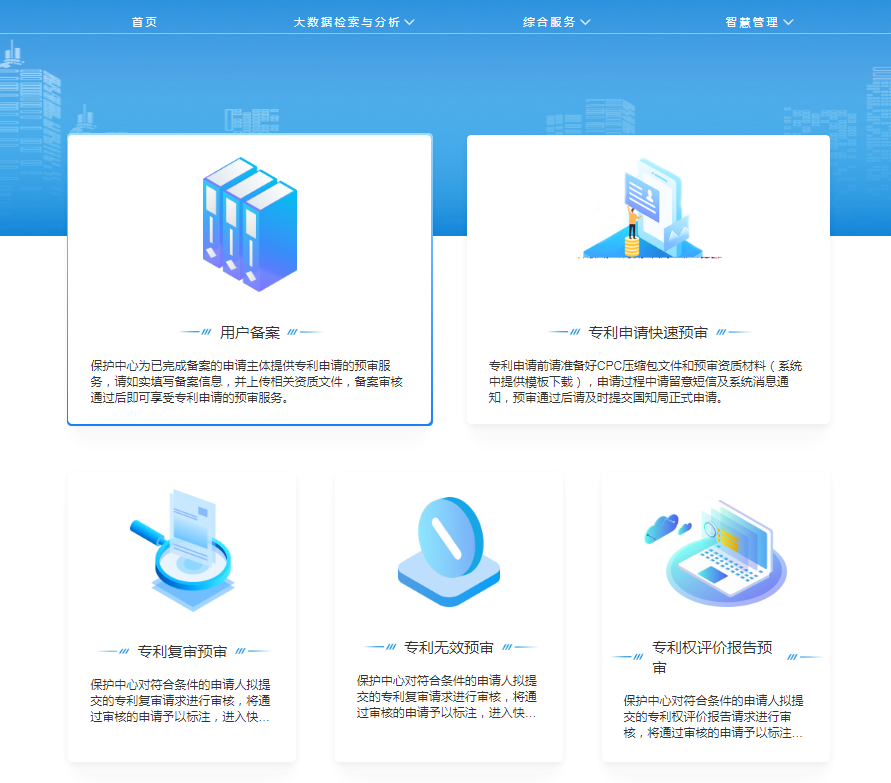This screenshot has width=891, height=783.
Task: Click the 专利权评价报告预审 laptop icon
Action: click(717, 553)
